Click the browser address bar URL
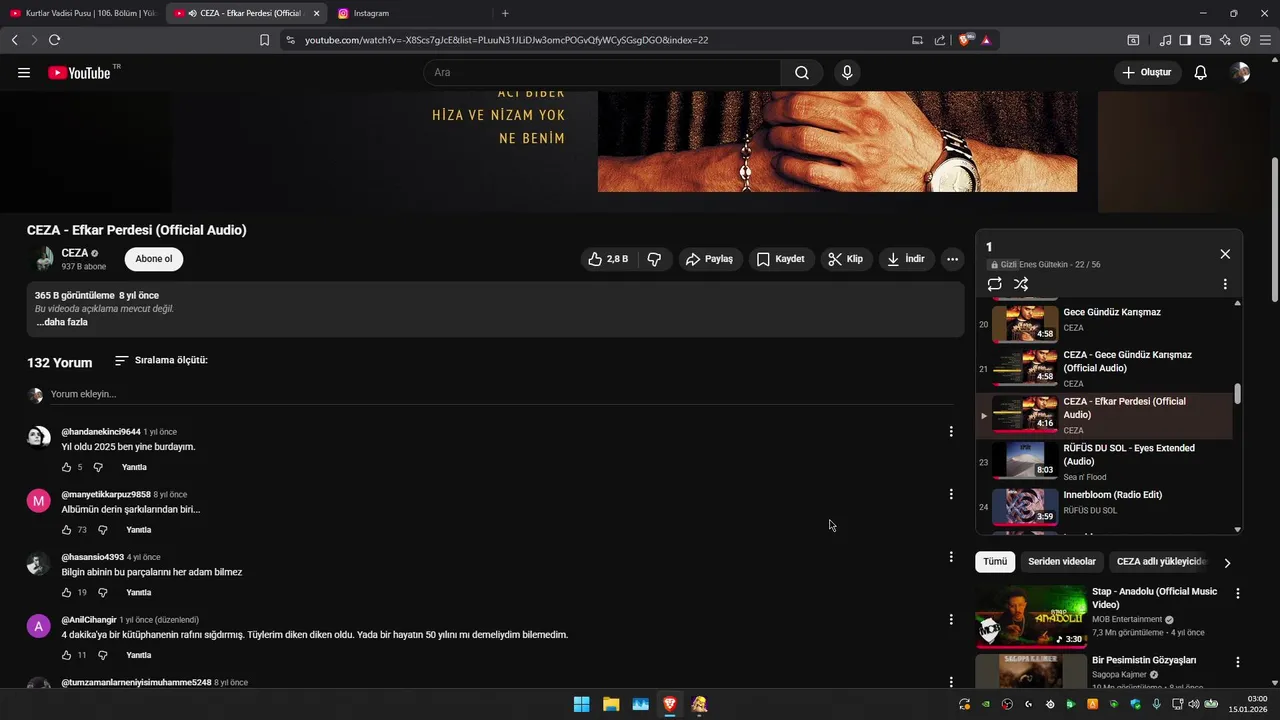The image size is (1280, 720). 507,40
